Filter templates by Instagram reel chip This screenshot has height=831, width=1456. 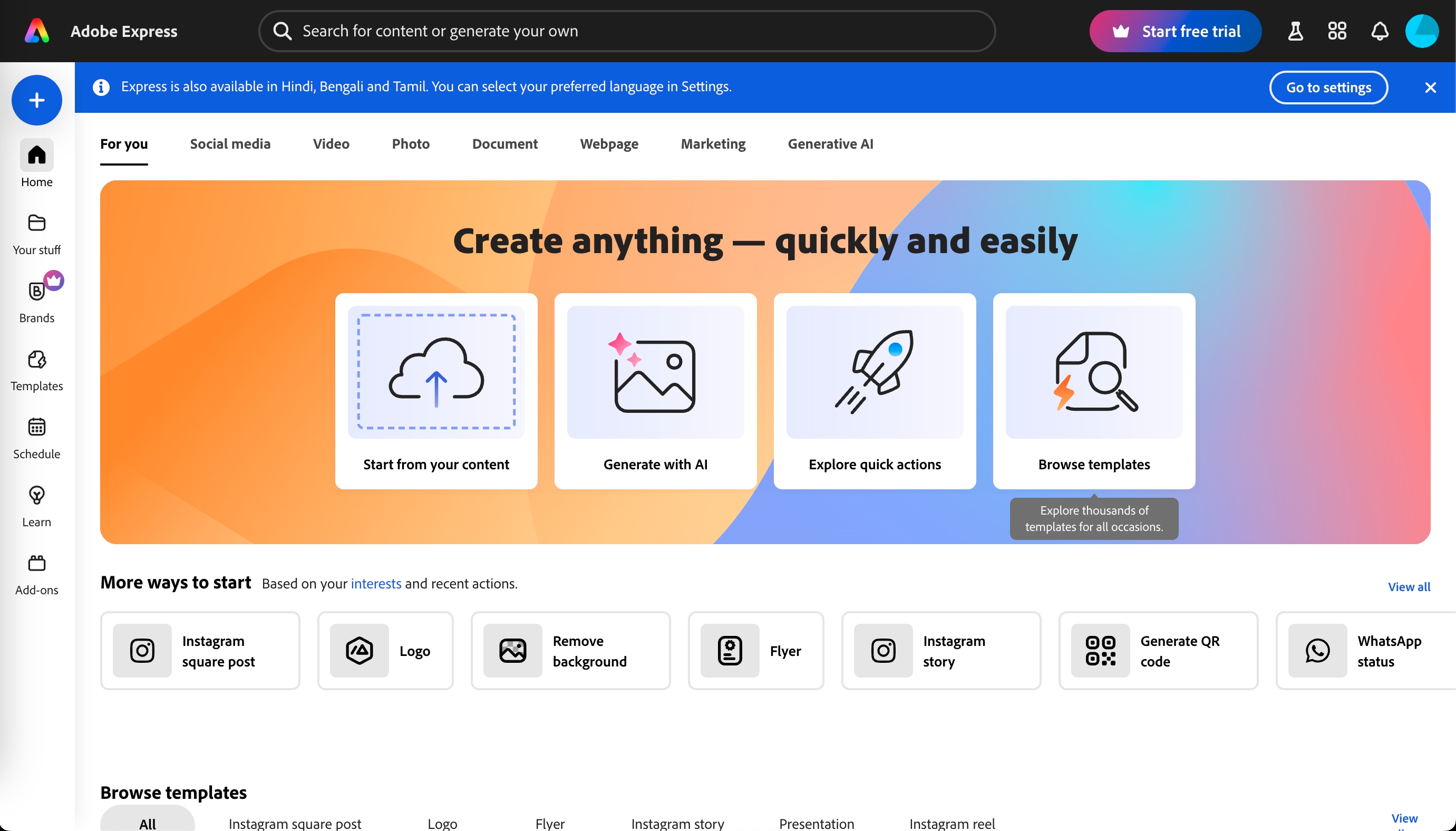point(952,823)
